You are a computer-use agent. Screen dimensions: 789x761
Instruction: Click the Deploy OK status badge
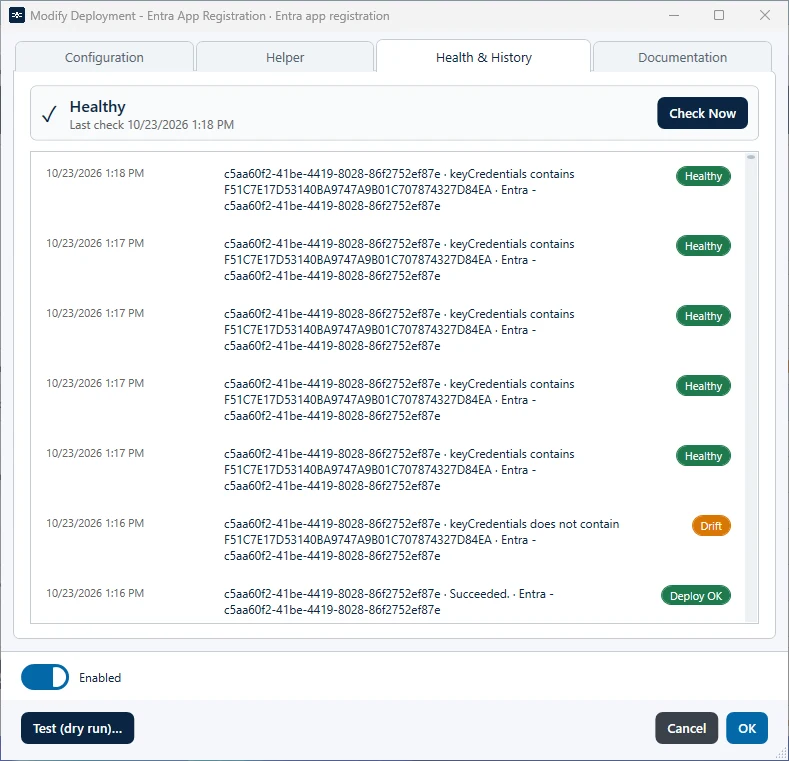pos(696,596)
